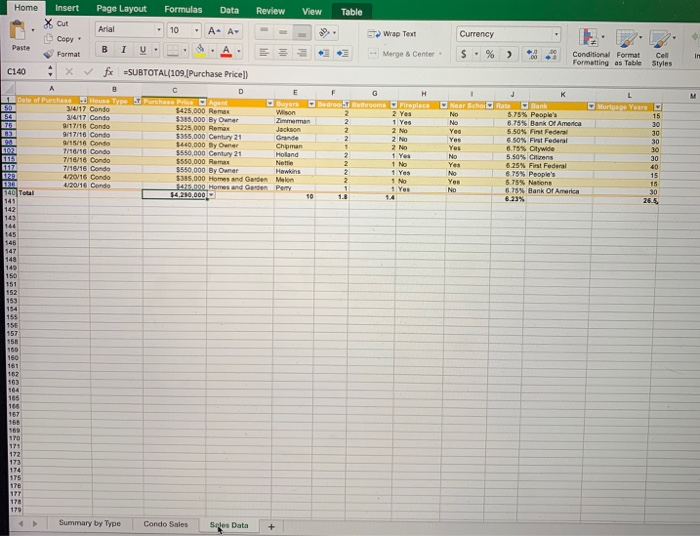Open the total cell dropdown arrow in C140
This screenshot has width=700, height=536.
[x=211, y=195]
